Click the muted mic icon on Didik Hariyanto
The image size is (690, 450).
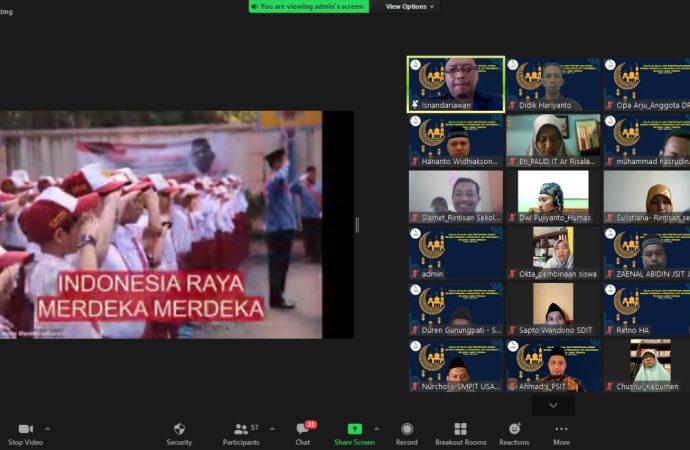[x=512, y=105]
